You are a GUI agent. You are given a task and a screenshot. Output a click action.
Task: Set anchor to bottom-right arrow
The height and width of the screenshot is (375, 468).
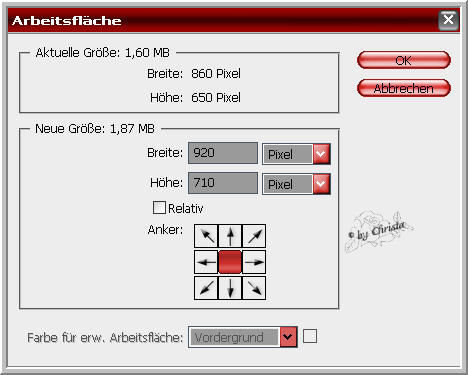[254, 288]
